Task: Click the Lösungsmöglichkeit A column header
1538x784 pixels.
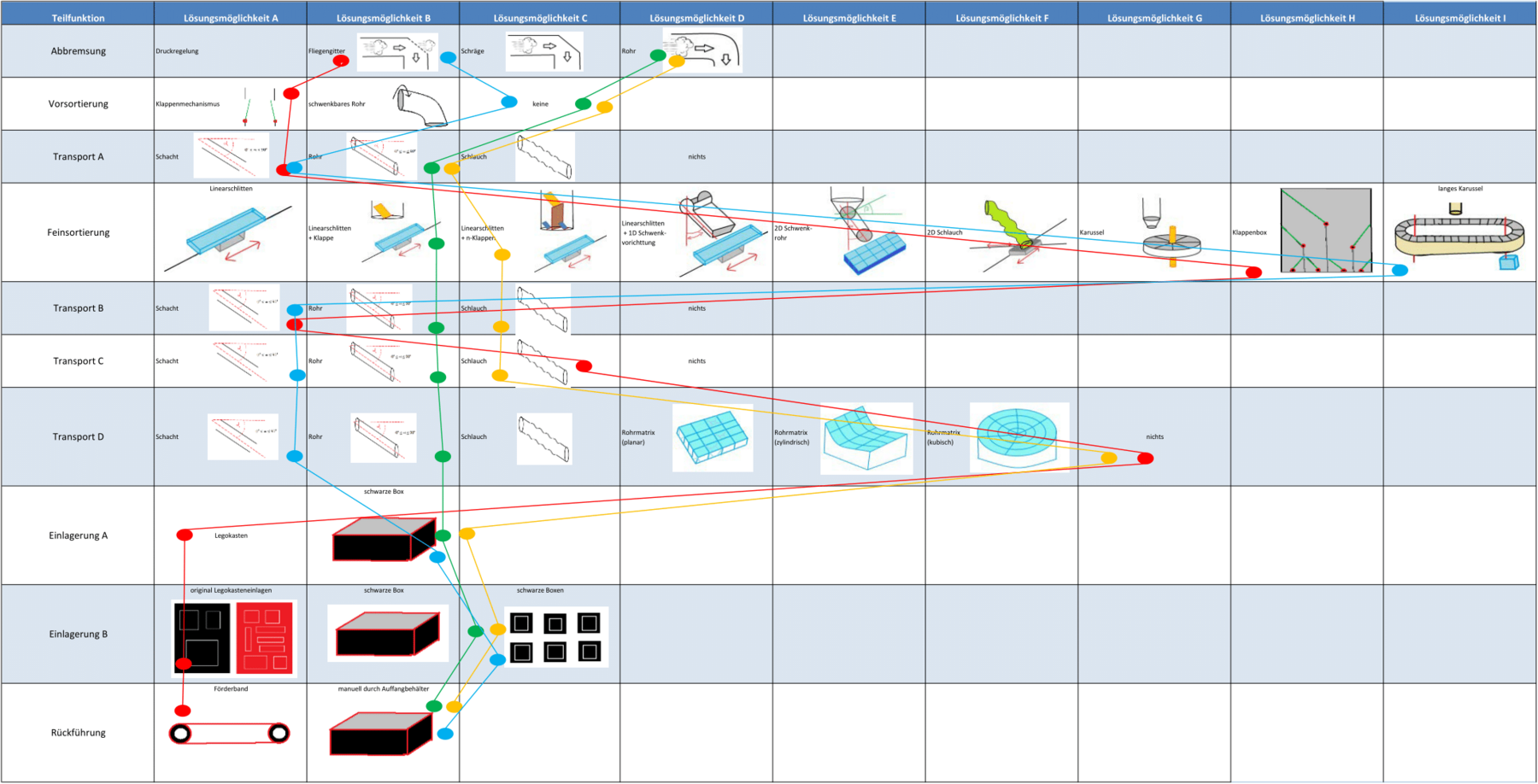Action: [x=231, y=18]
